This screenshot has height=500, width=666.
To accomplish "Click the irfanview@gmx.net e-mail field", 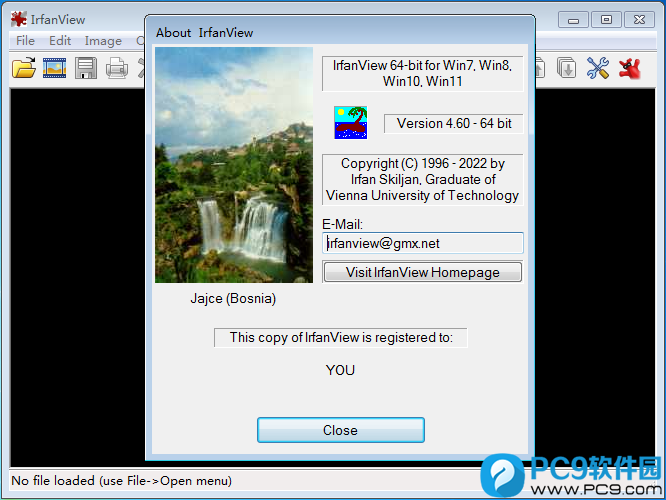I will tap(423, 243).
